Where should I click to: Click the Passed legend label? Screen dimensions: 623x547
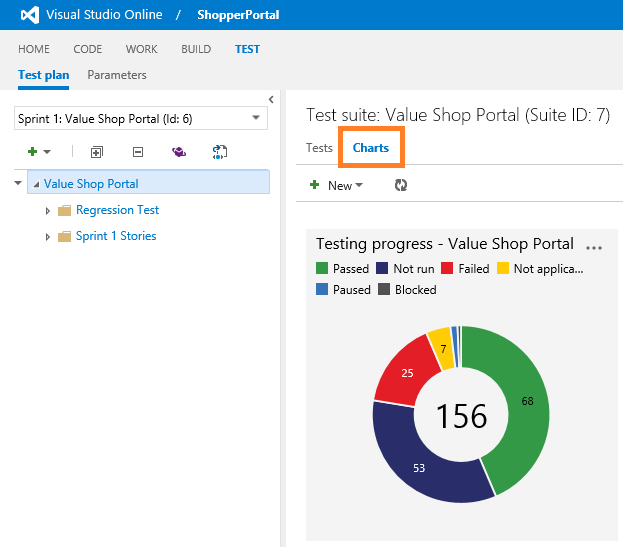[351, 269]
